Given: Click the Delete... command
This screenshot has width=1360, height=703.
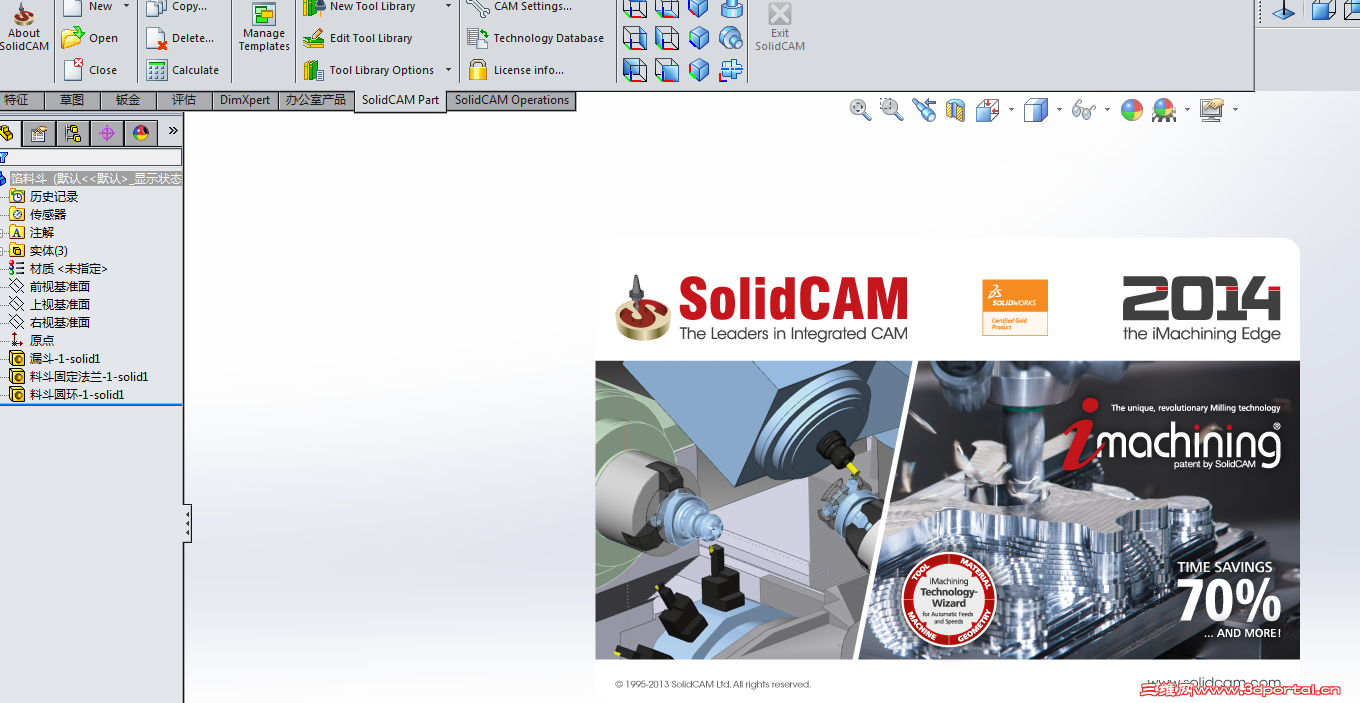Looking at the screenshot, I should point(180,38).
